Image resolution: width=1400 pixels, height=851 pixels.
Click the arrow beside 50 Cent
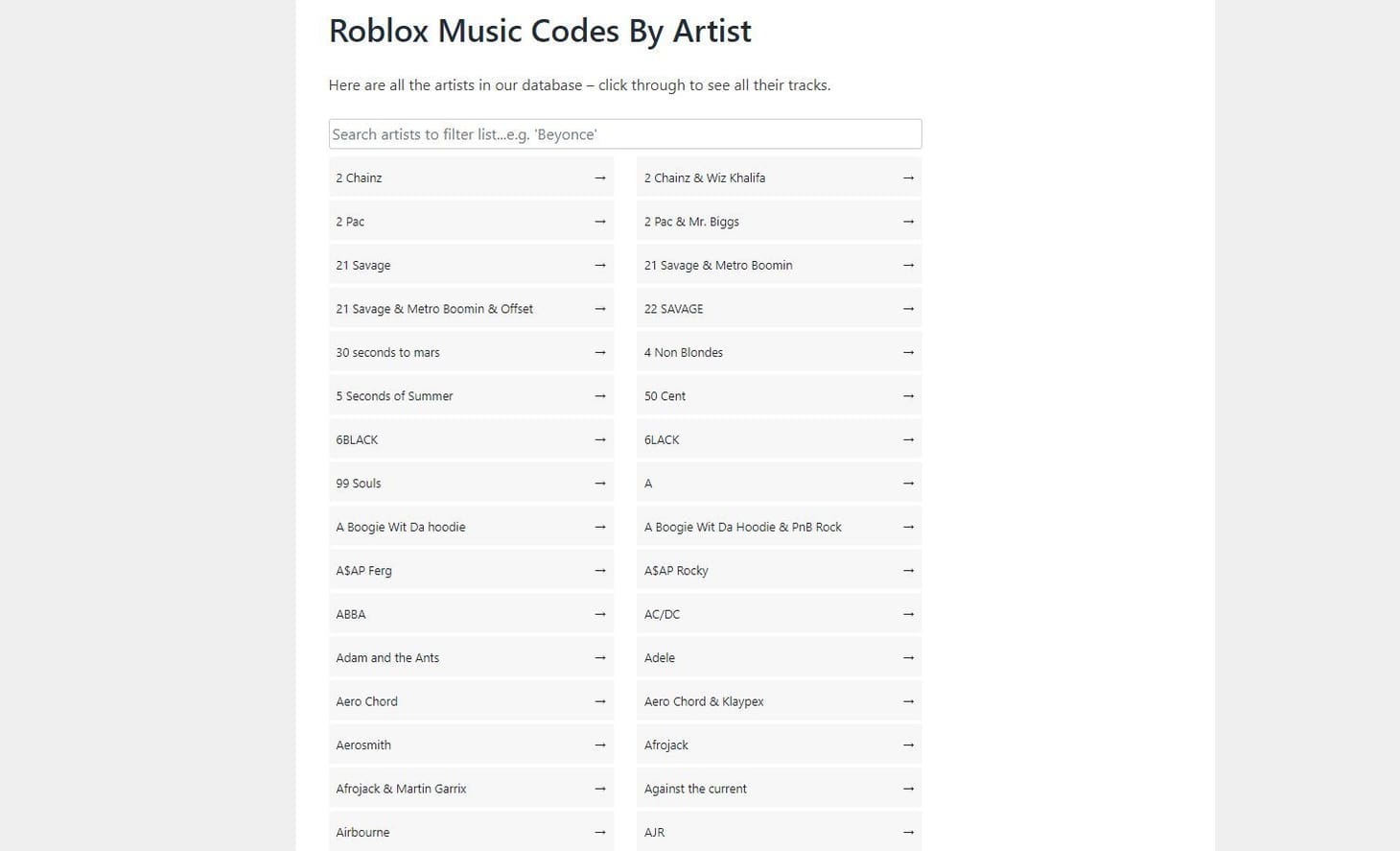coord(908,395)
